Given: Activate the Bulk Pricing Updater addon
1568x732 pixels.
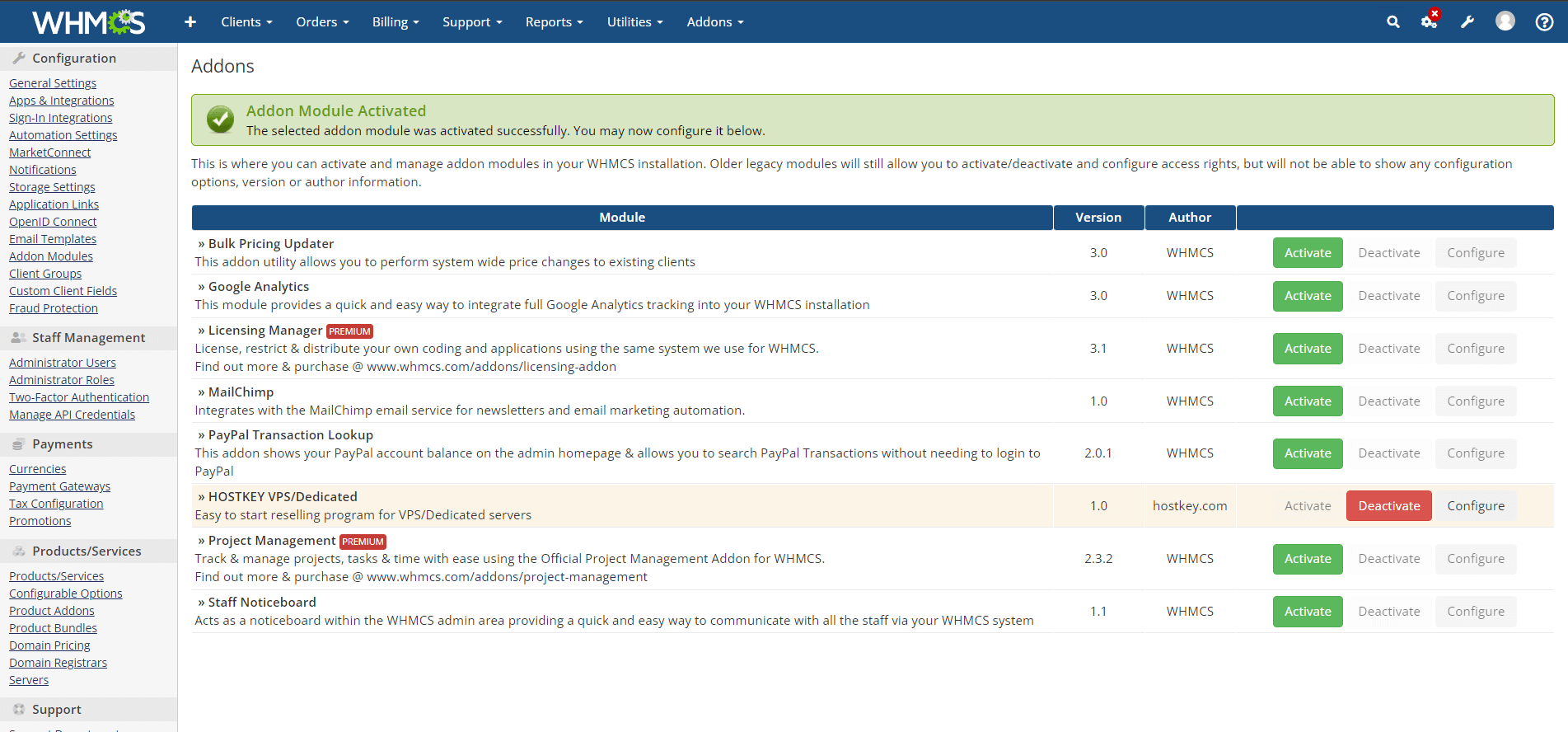Looking at the screenshot, I should point(1307,253).
